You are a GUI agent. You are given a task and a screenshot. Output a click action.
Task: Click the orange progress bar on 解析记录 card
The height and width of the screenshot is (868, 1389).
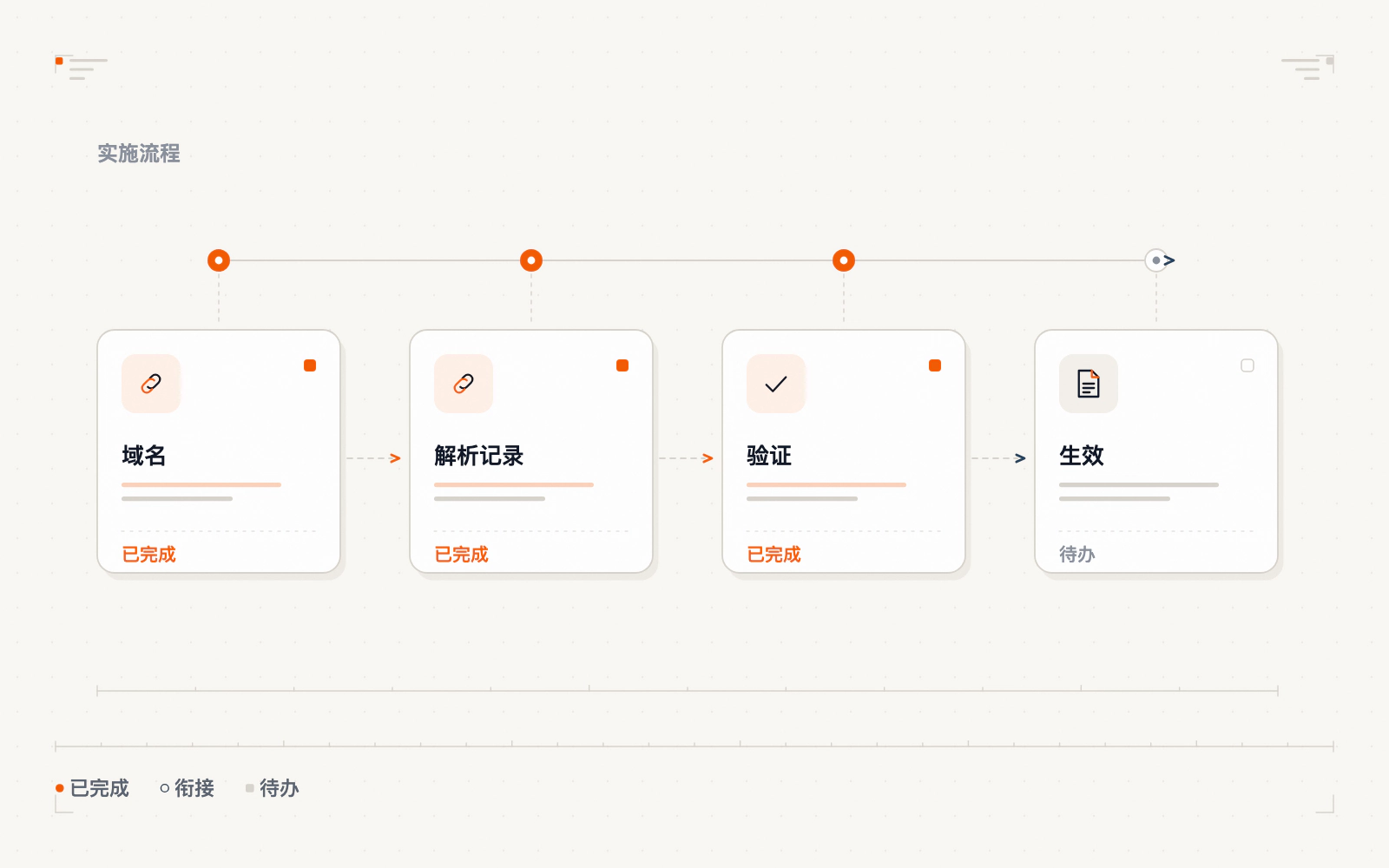click(x=514, y=484)
